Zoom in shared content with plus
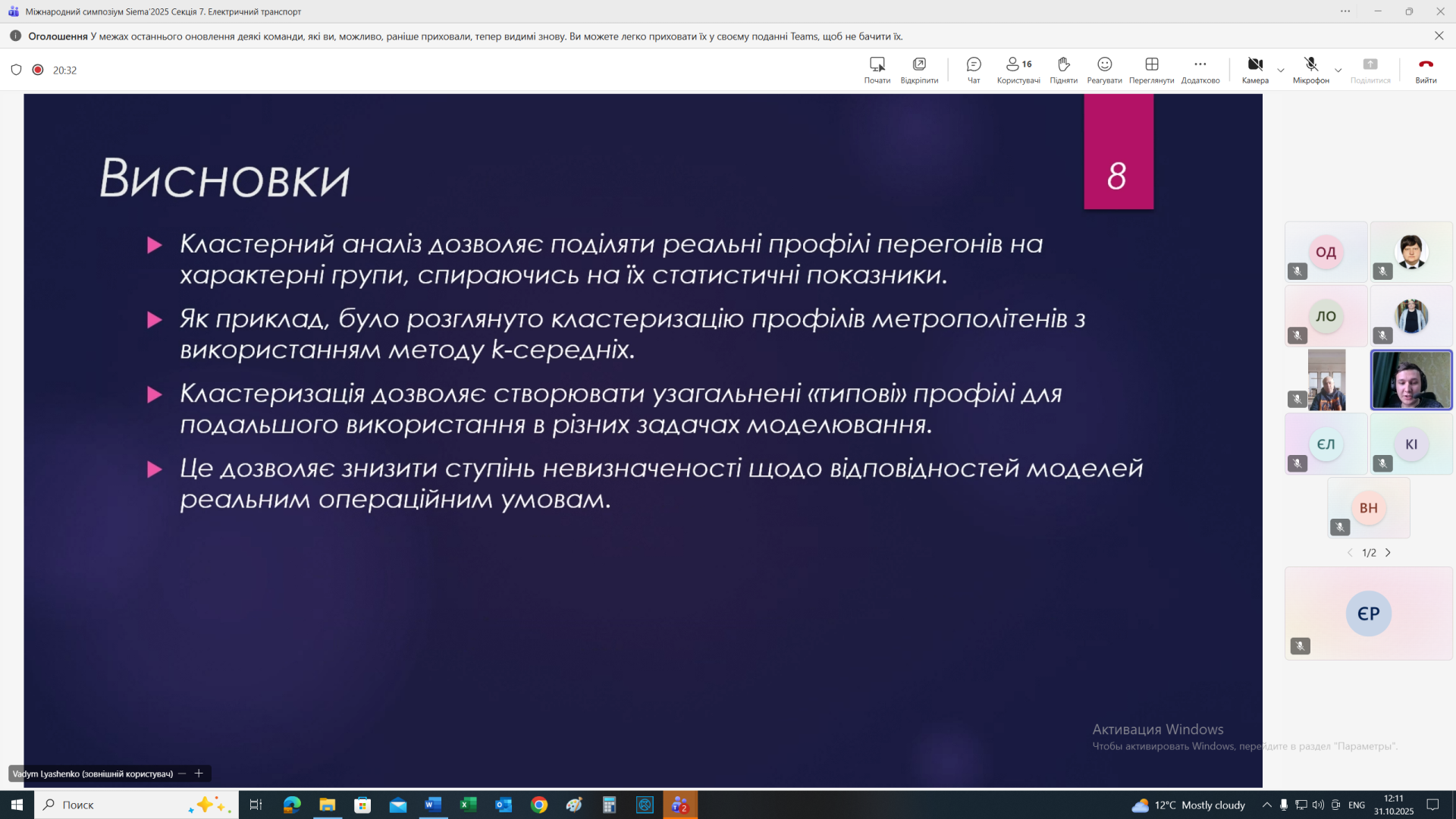1456x819 pixels. pyautogui.click(x=199, y=773)
